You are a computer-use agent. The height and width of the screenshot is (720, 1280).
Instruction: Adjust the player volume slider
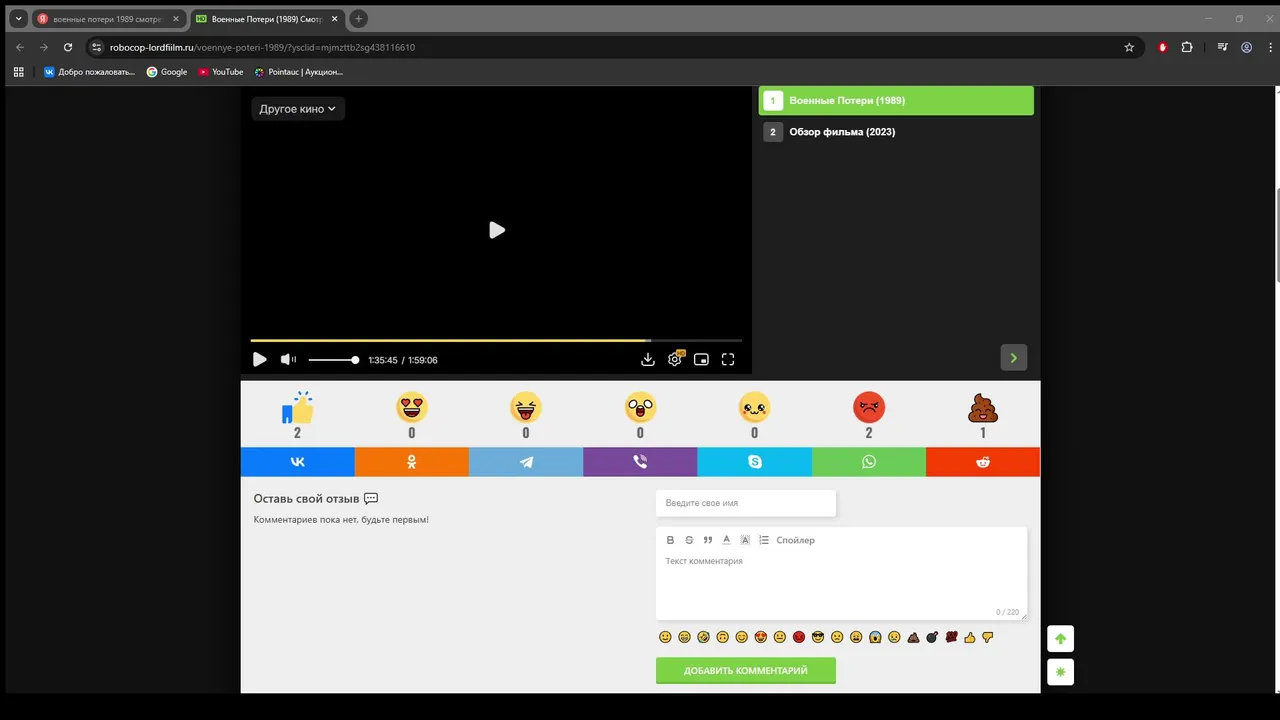click(x=333, y=360)
